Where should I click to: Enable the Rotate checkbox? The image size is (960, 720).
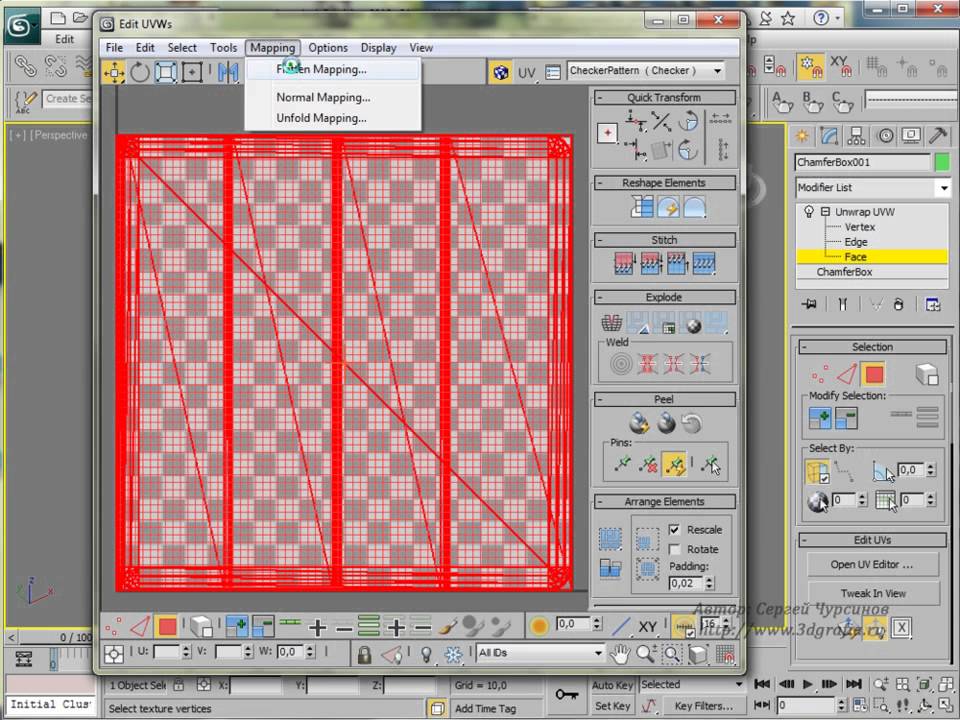[x=674, y=549]
